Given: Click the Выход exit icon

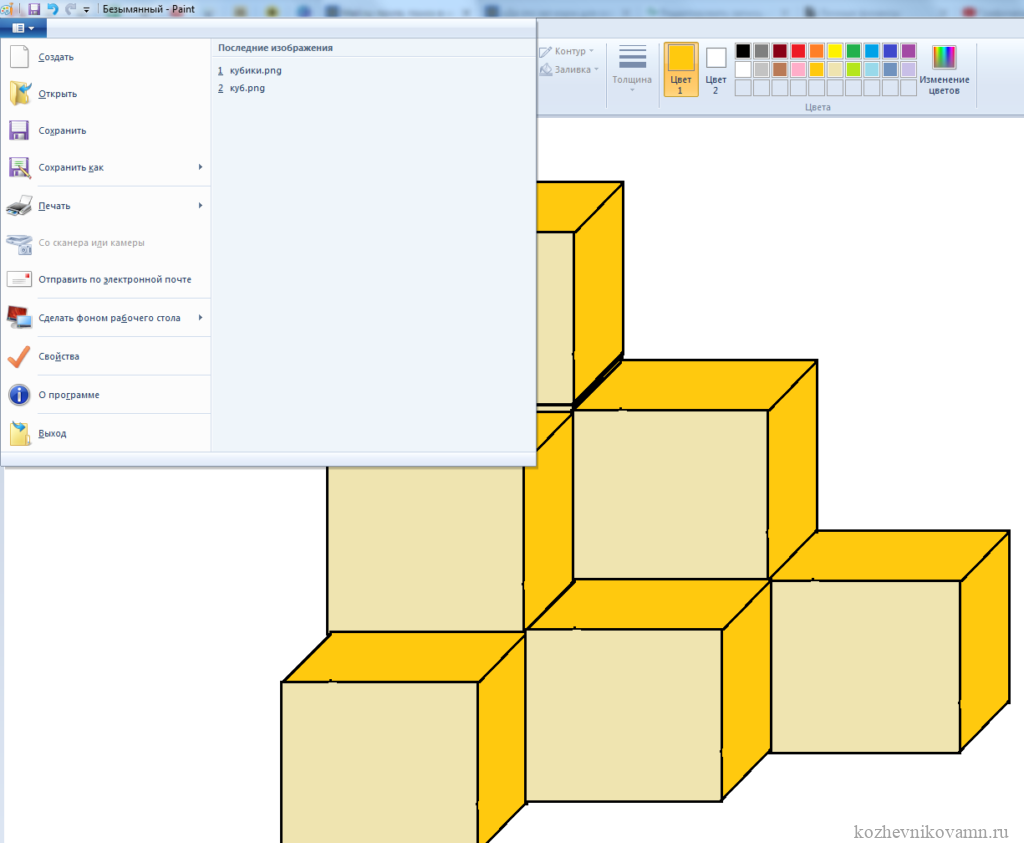Looking at the screenshot, I should click(19, 434).
